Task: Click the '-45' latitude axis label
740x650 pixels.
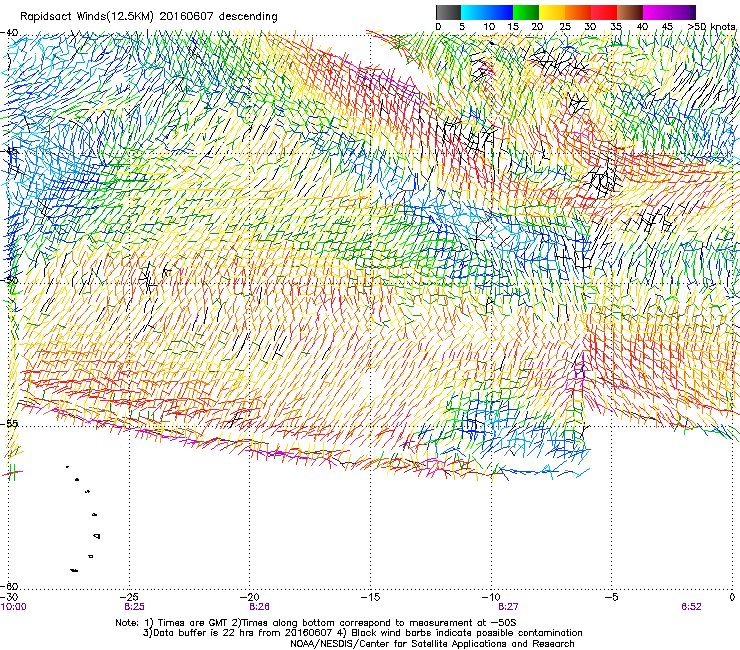Action: [x=10, y=152]
